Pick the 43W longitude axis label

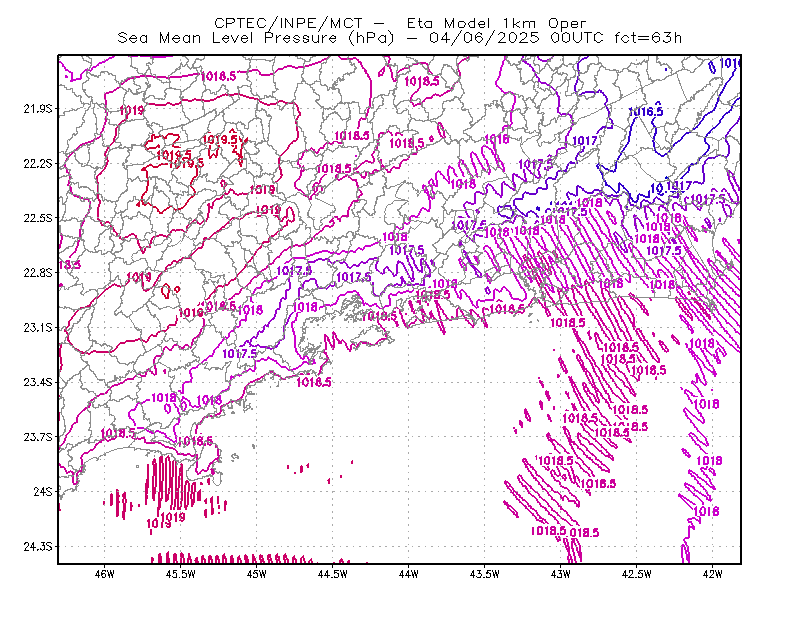click(x=561, y=574)
